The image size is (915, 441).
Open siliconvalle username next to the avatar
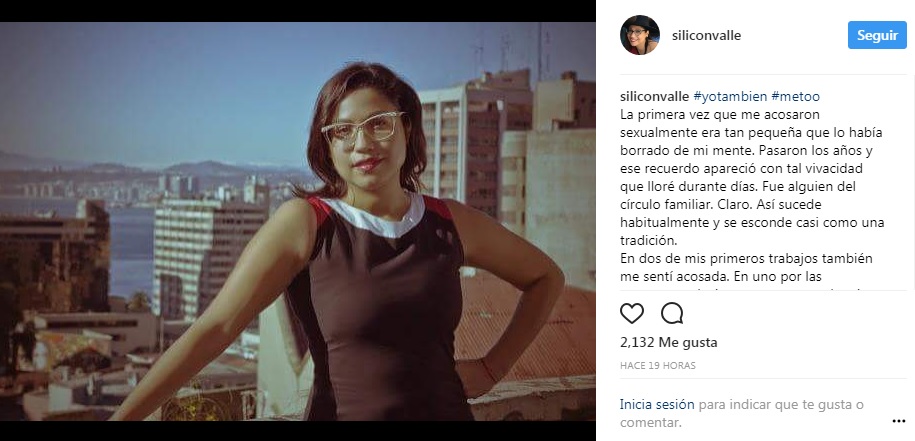coord(706,36)
